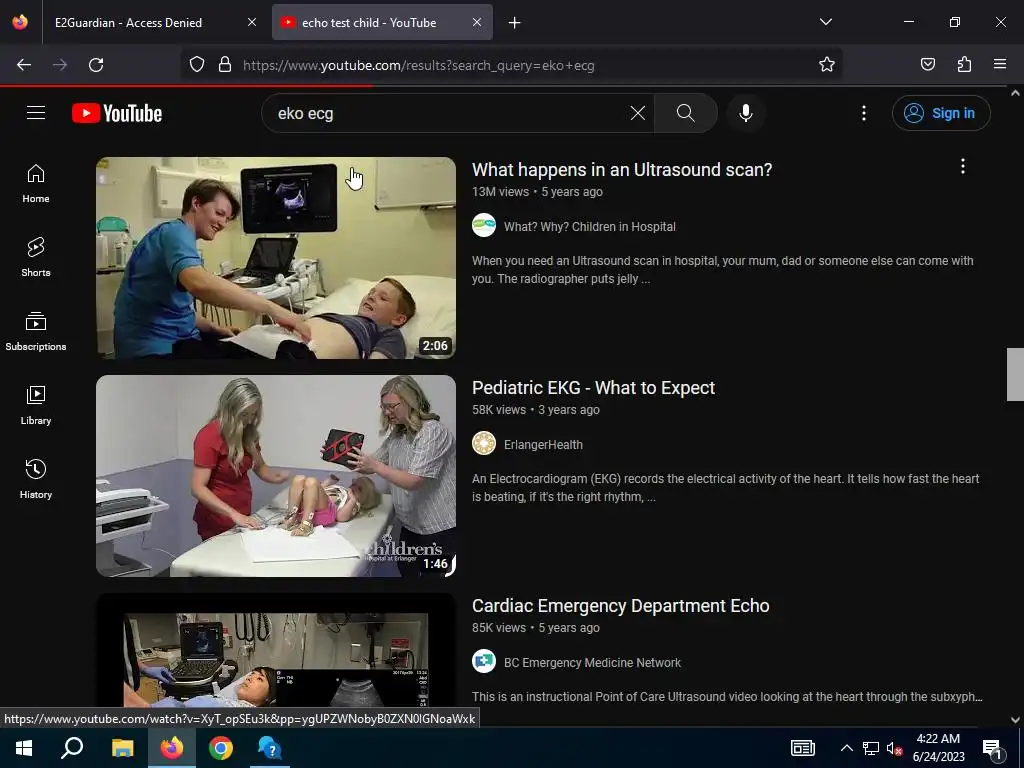Click the scrollbar down arrow
Screen dimensions: 1024x768
[x=1015, y=720]
